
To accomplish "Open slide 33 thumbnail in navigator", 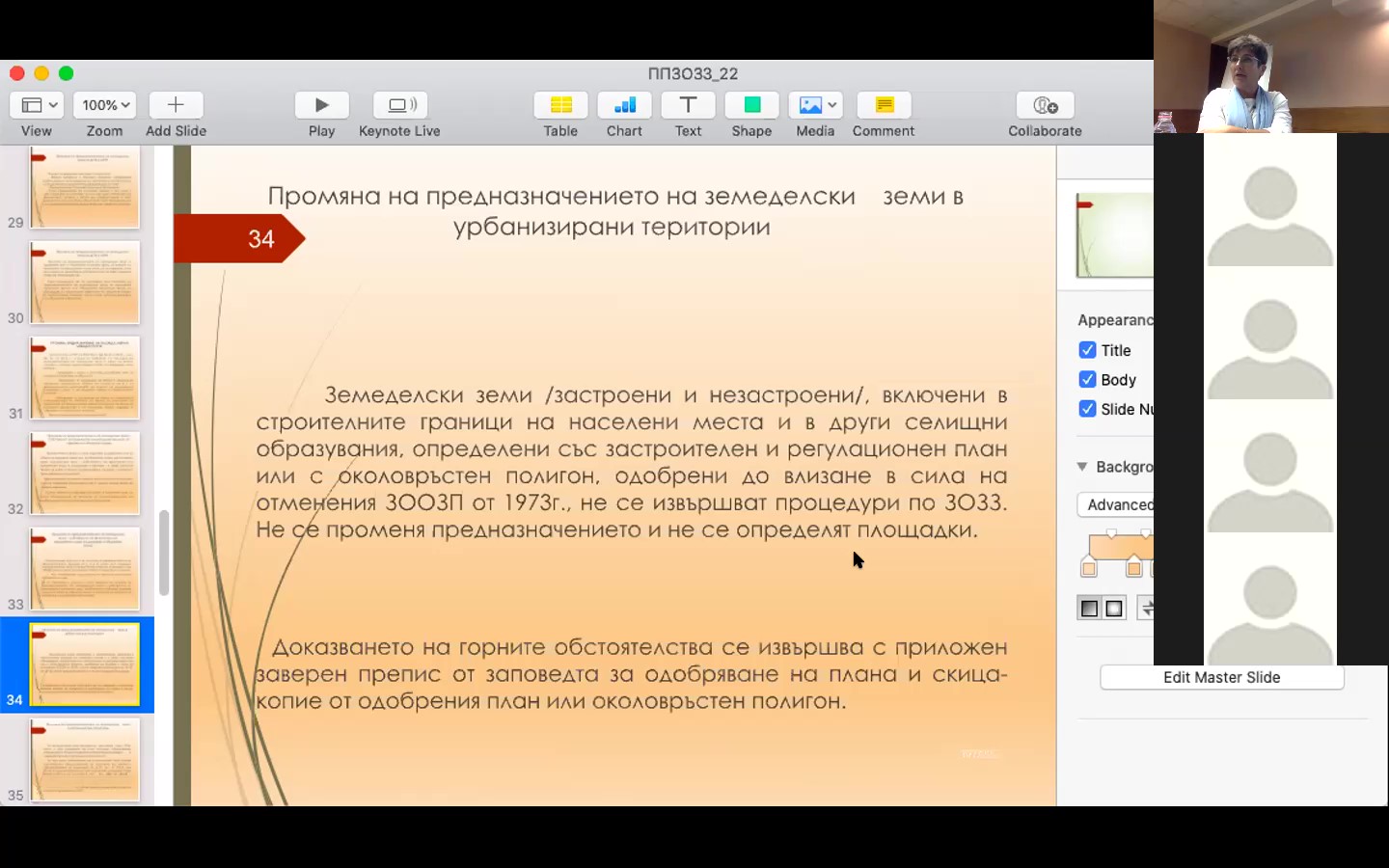I will tap(85, 569).
